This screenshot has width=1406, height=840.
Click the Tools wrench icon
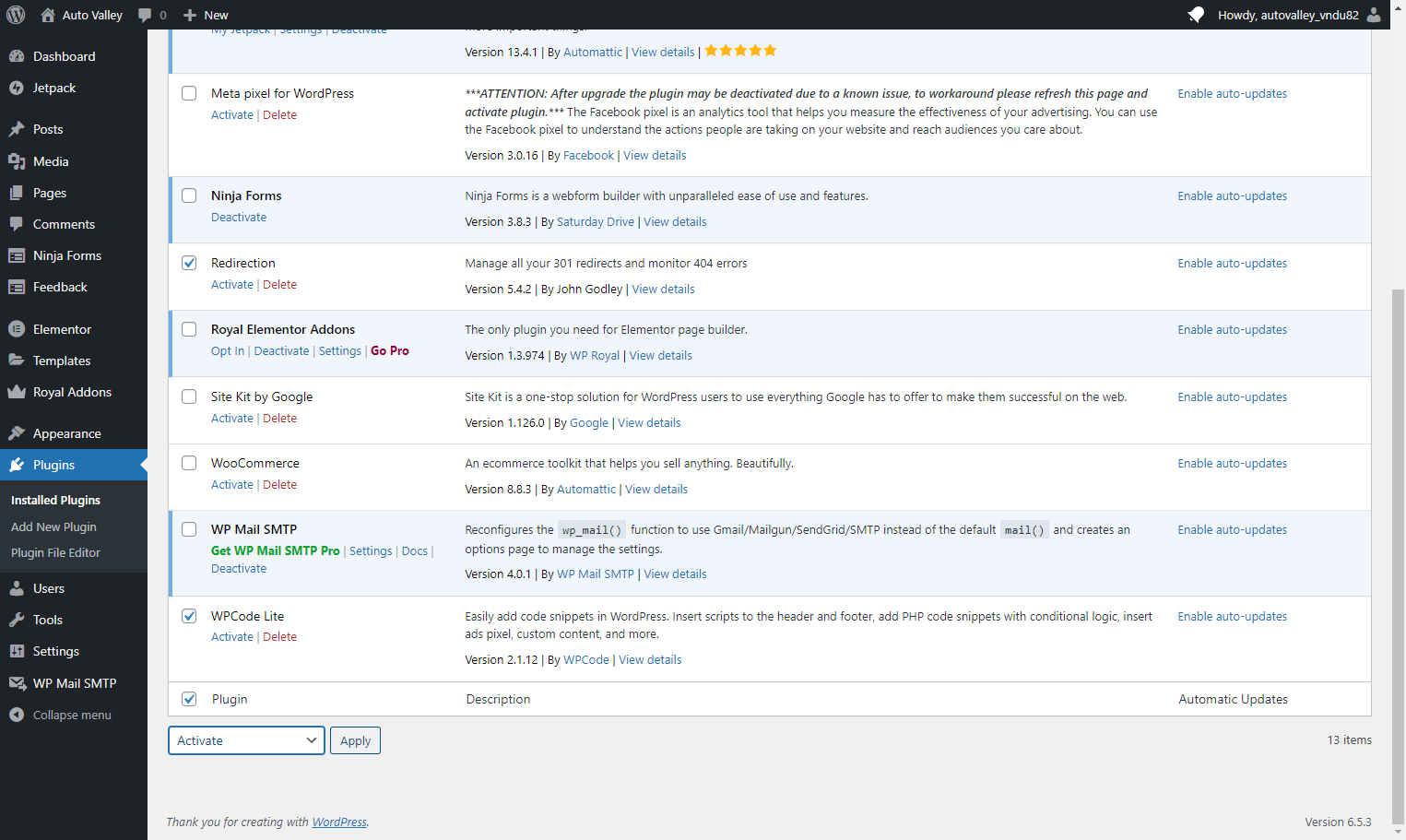pos(17,620)
